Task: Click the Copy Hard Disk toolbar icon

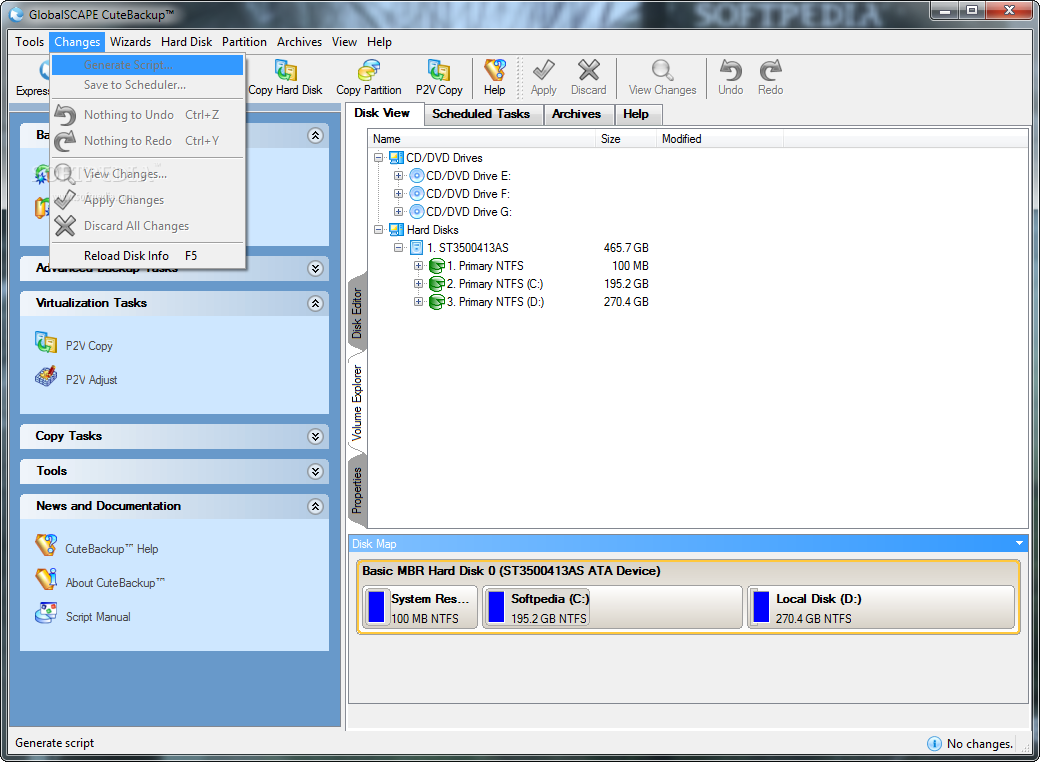Action: [x=286, y=70]
